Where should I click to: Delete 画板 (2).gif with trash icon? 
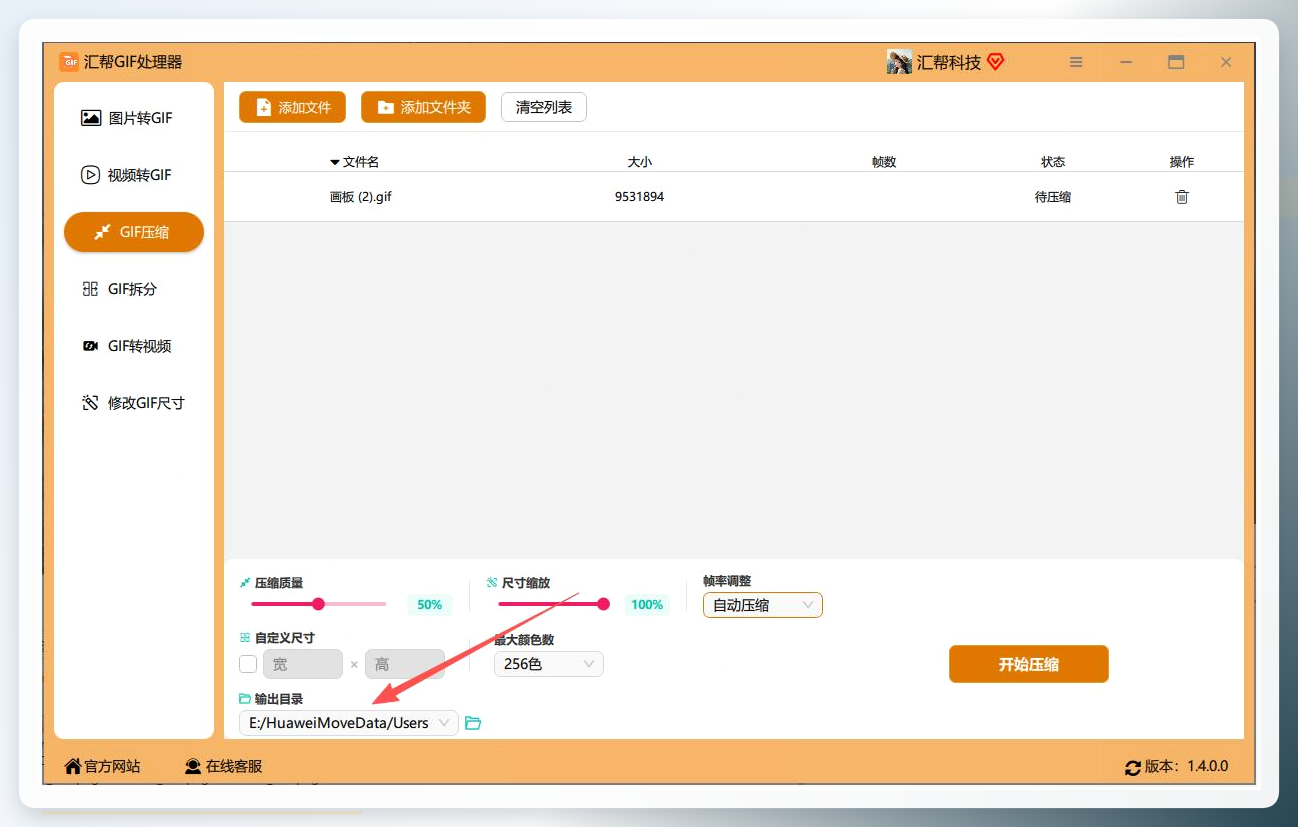pyautogui.click(x=1182, y=197)
